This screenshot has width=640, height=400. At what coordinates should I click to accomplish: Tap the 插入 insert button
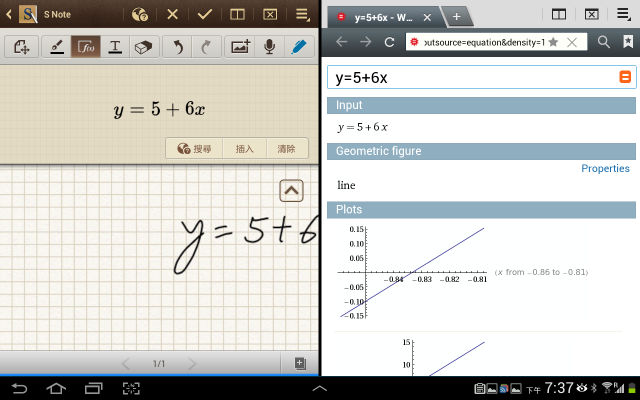pos(244,149)
